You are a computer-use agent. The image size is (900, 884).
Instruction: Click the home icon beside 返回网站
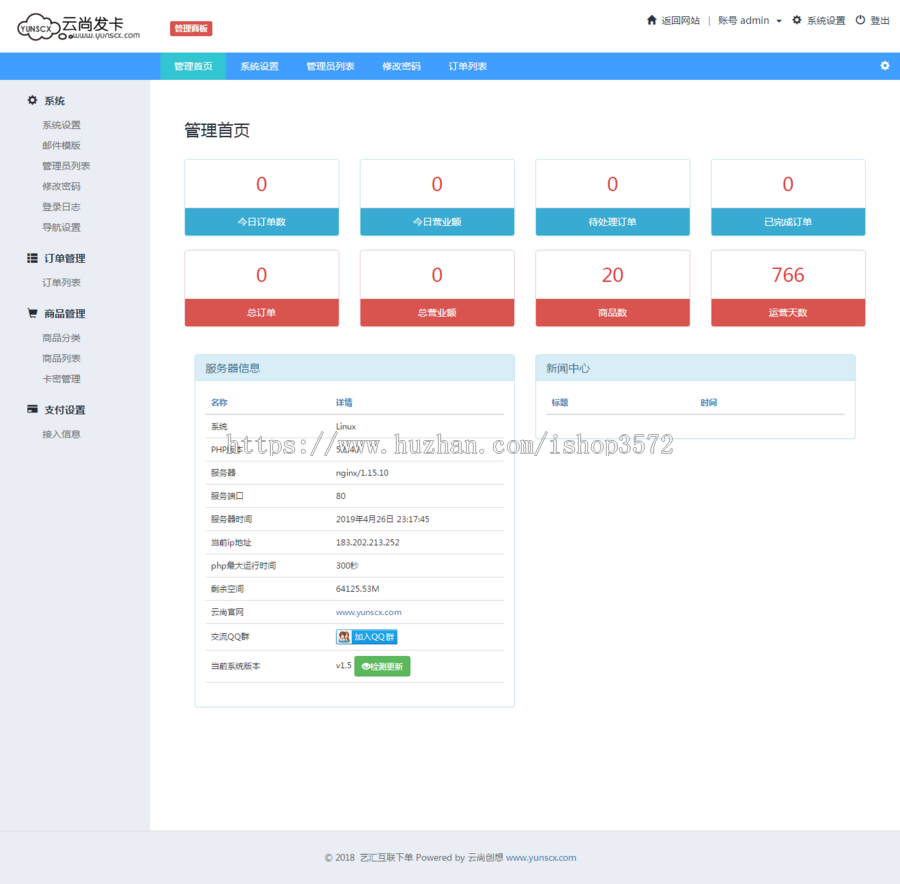(x=651, y=20)
